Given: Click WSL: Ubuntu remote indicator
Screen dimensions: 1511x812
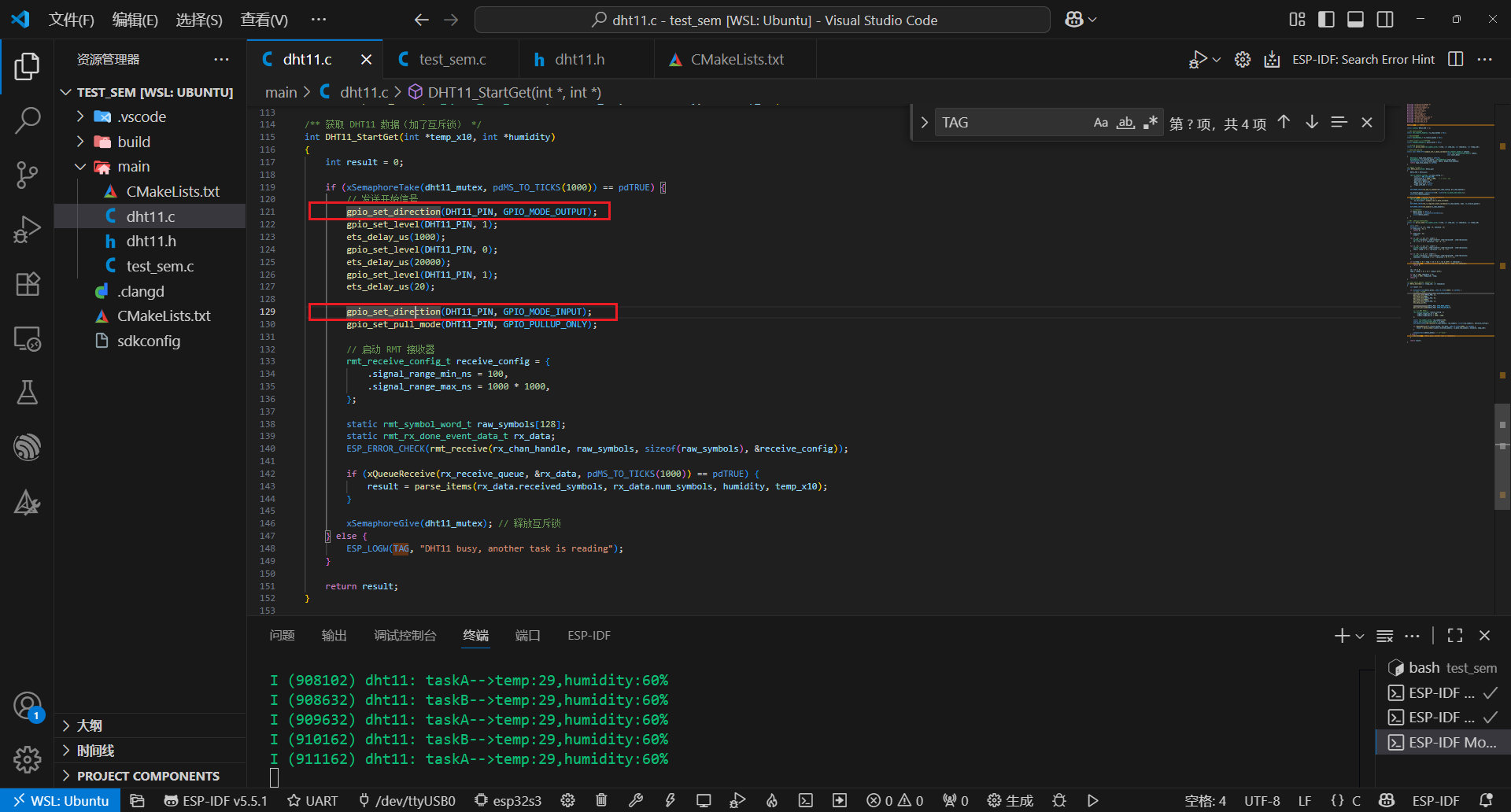Looking at the screenshot, I should tap(61, 800).
